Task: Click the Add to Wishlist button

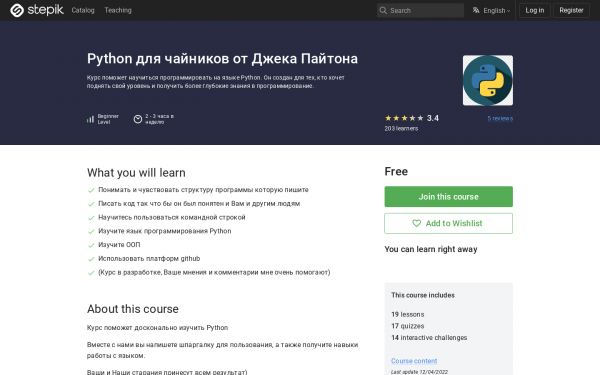Action: coord(448,223)
